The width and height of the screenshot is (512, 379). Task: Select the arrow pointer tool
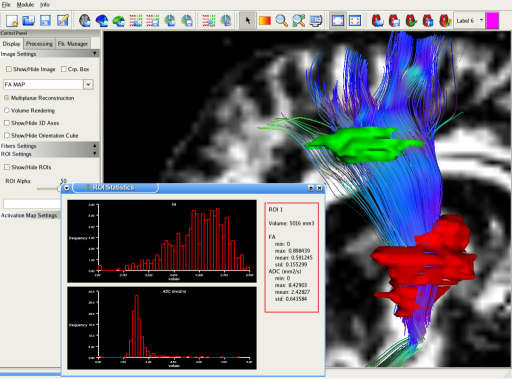click(x=248, y=21)
